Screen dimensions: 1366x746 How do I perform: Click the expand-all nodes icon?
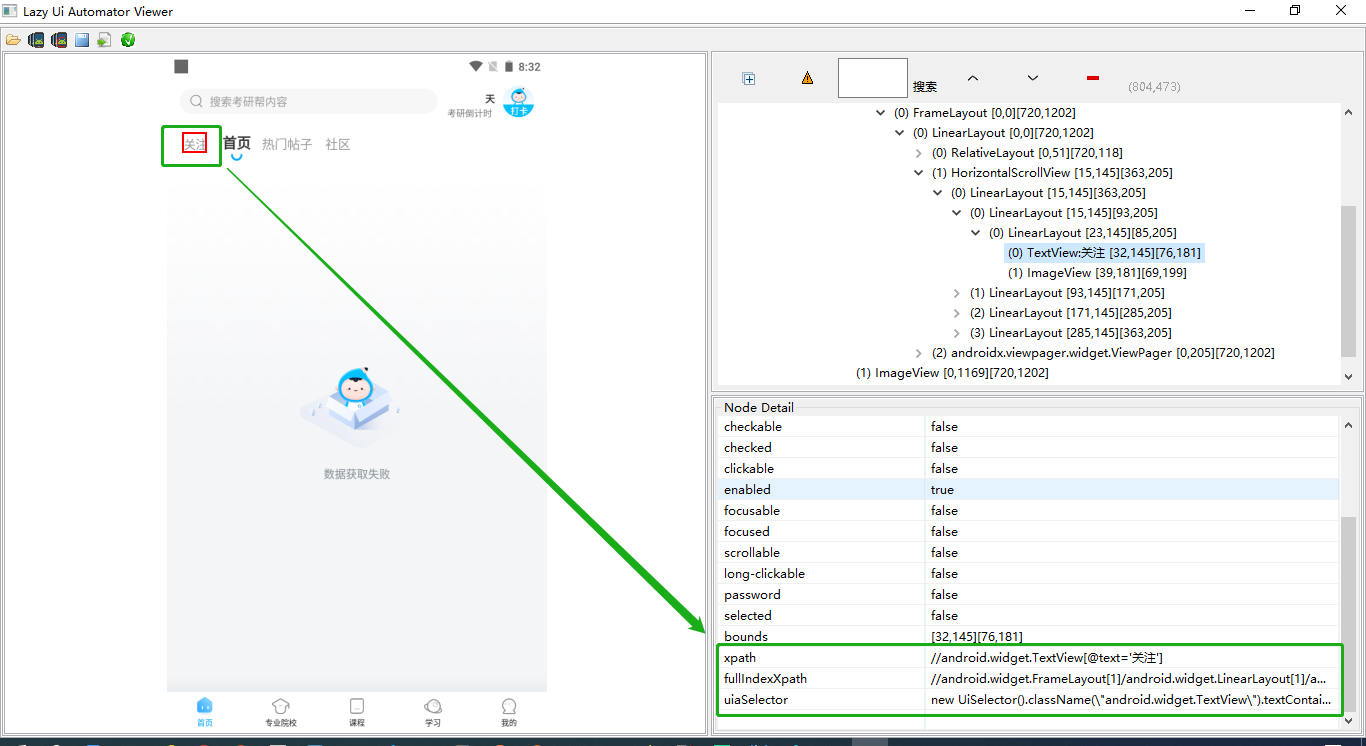[749, 78]
